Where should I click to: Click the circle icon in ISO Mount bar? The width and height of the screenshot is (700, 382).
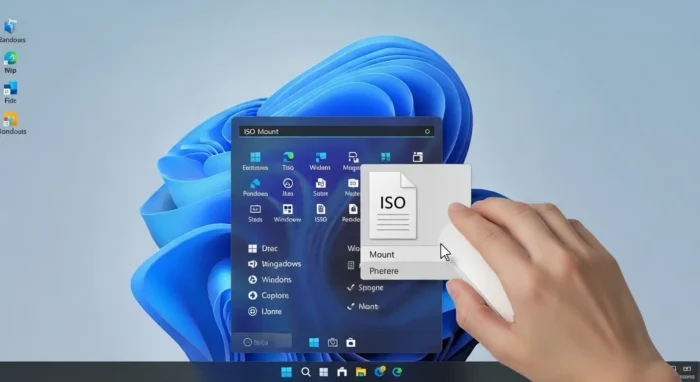(427, 131)
